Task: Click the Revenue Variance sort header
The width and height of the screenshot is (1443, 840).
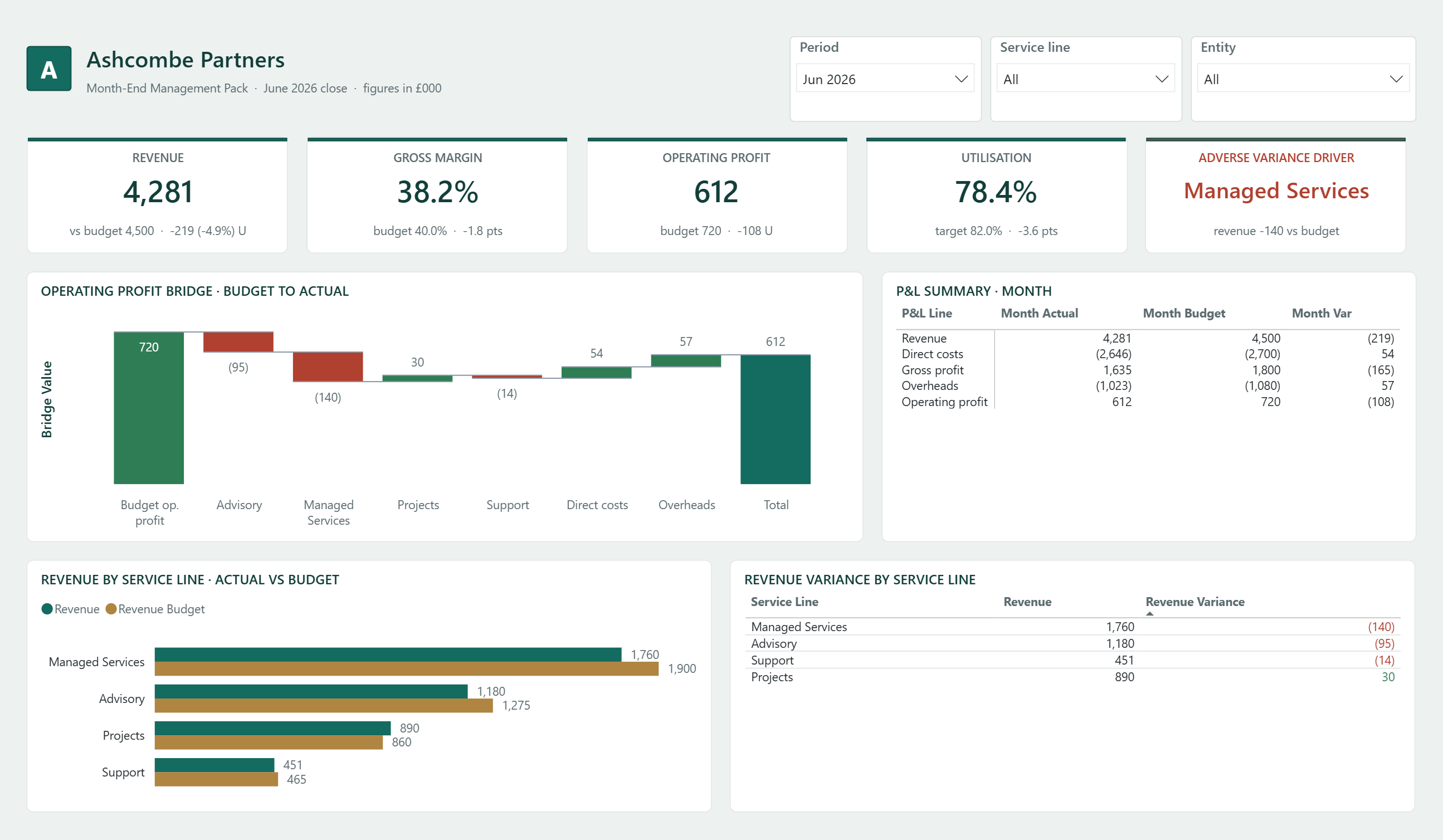Action: (1195, 602)
